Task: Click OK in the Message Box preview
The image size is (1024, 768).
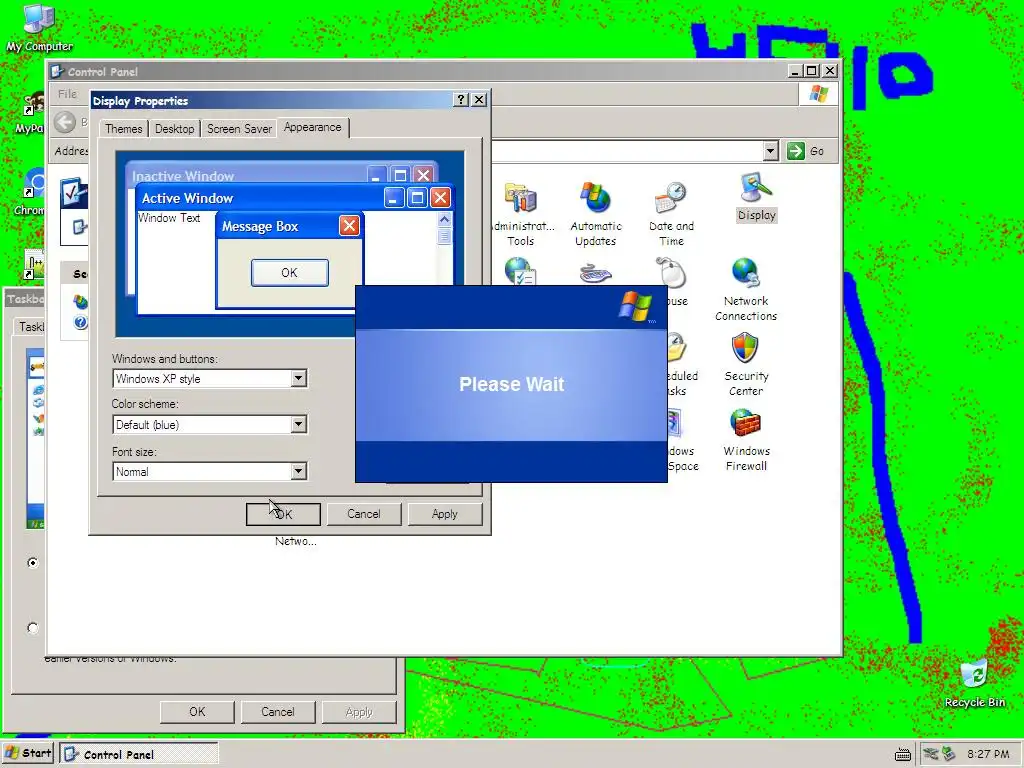Action: pyautogui.click(x=289, y=273)
